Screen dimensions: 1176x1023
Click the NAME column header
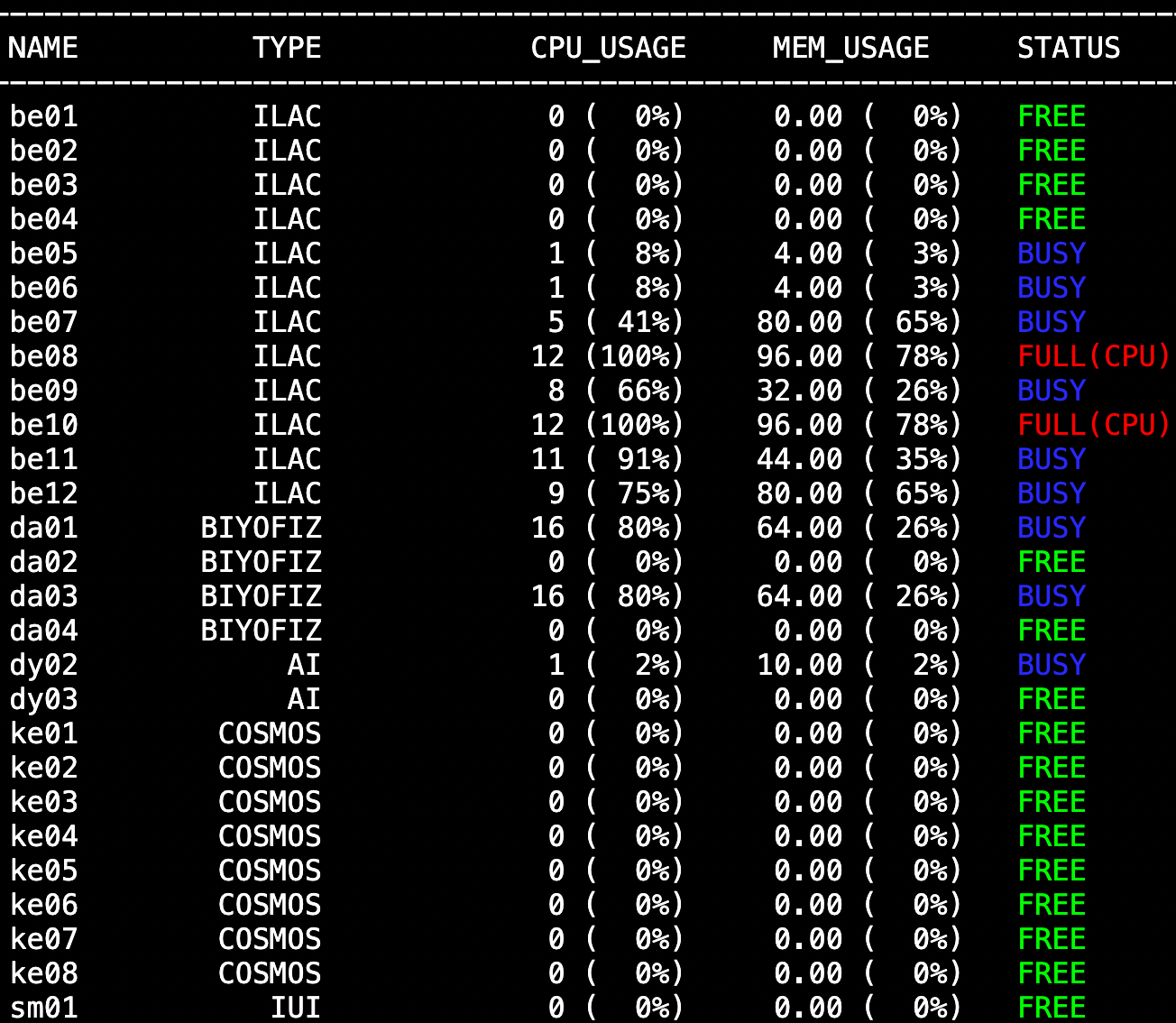[x=43, y=48]
